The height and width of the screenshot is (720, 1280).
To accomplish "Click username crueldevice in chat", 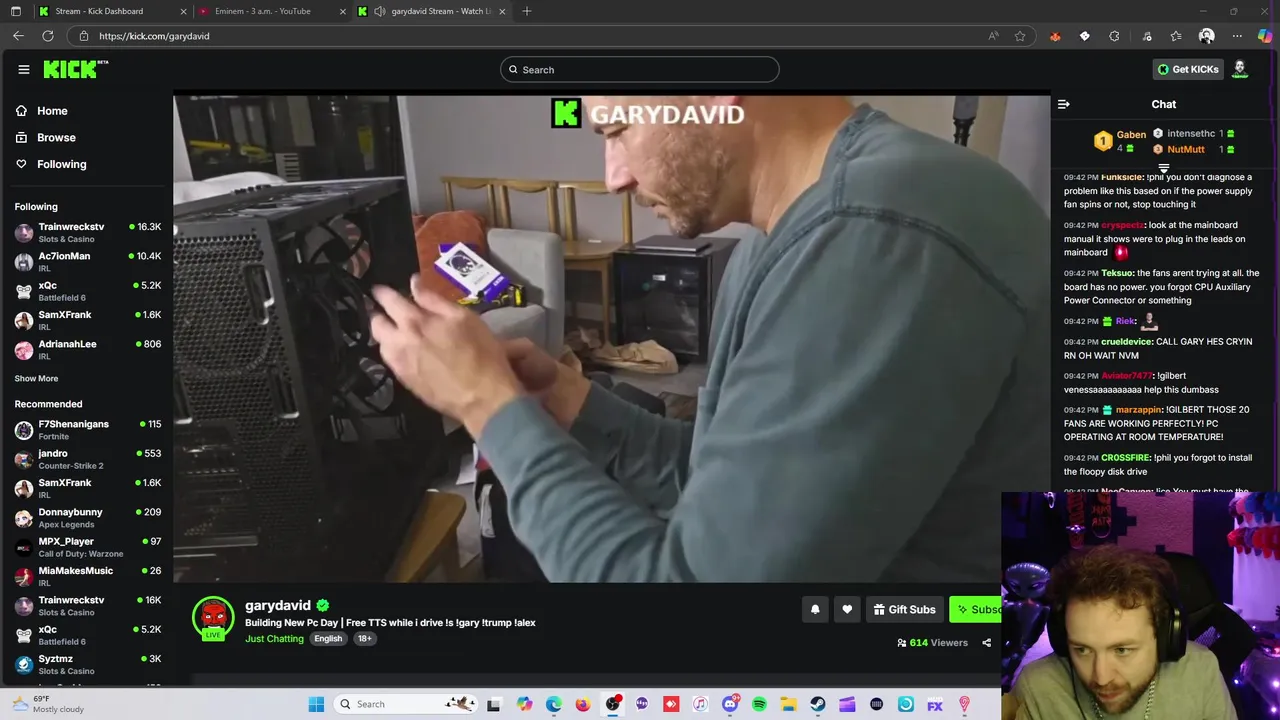I will [1127, 342].
